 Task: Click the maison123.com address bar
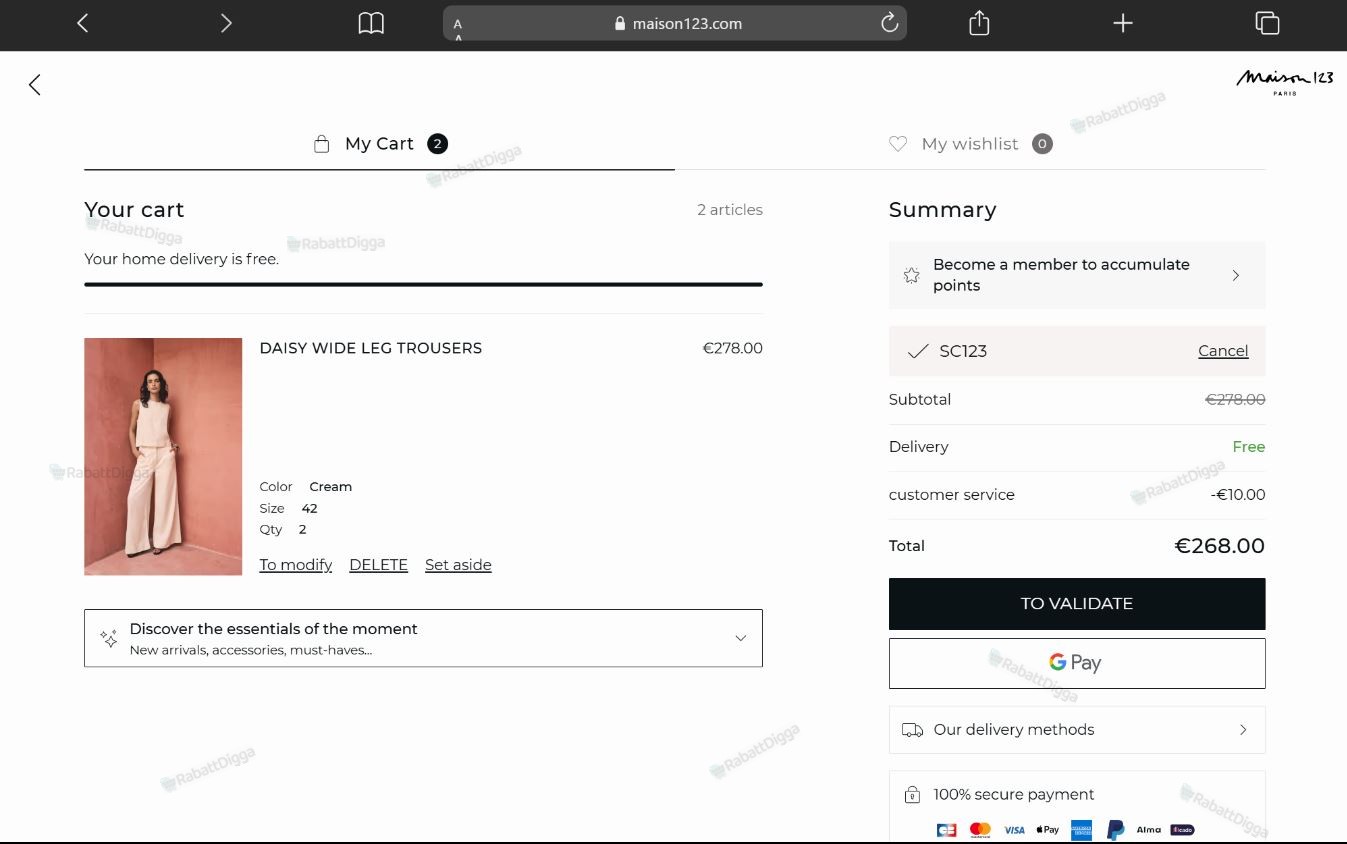tap(675, 23)
